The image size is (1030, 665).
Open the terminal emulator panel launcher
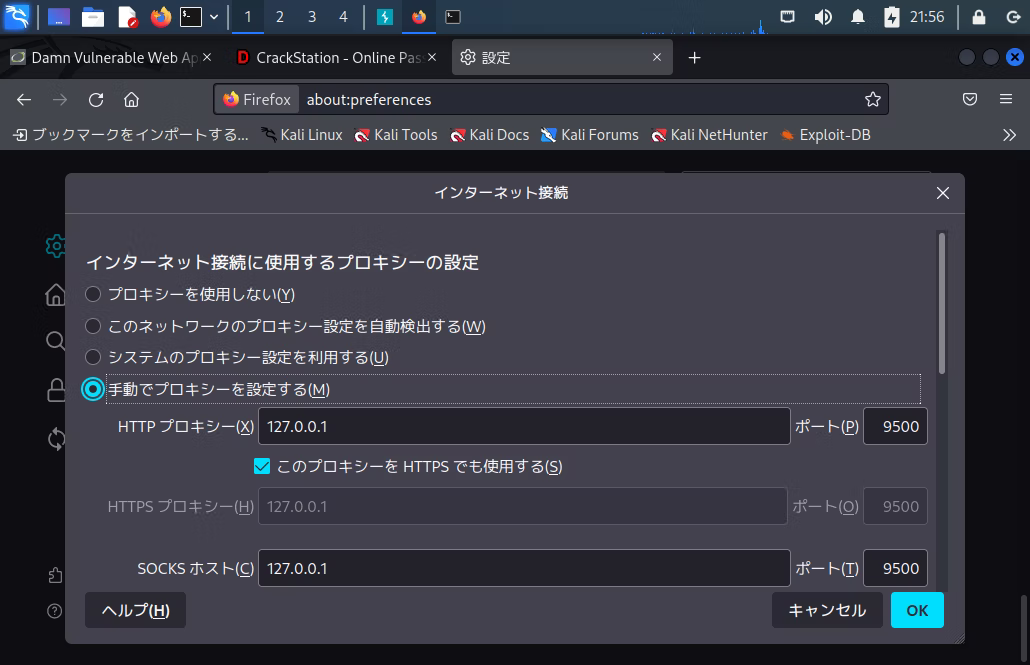pyautogui.click(x=191, y=16)
